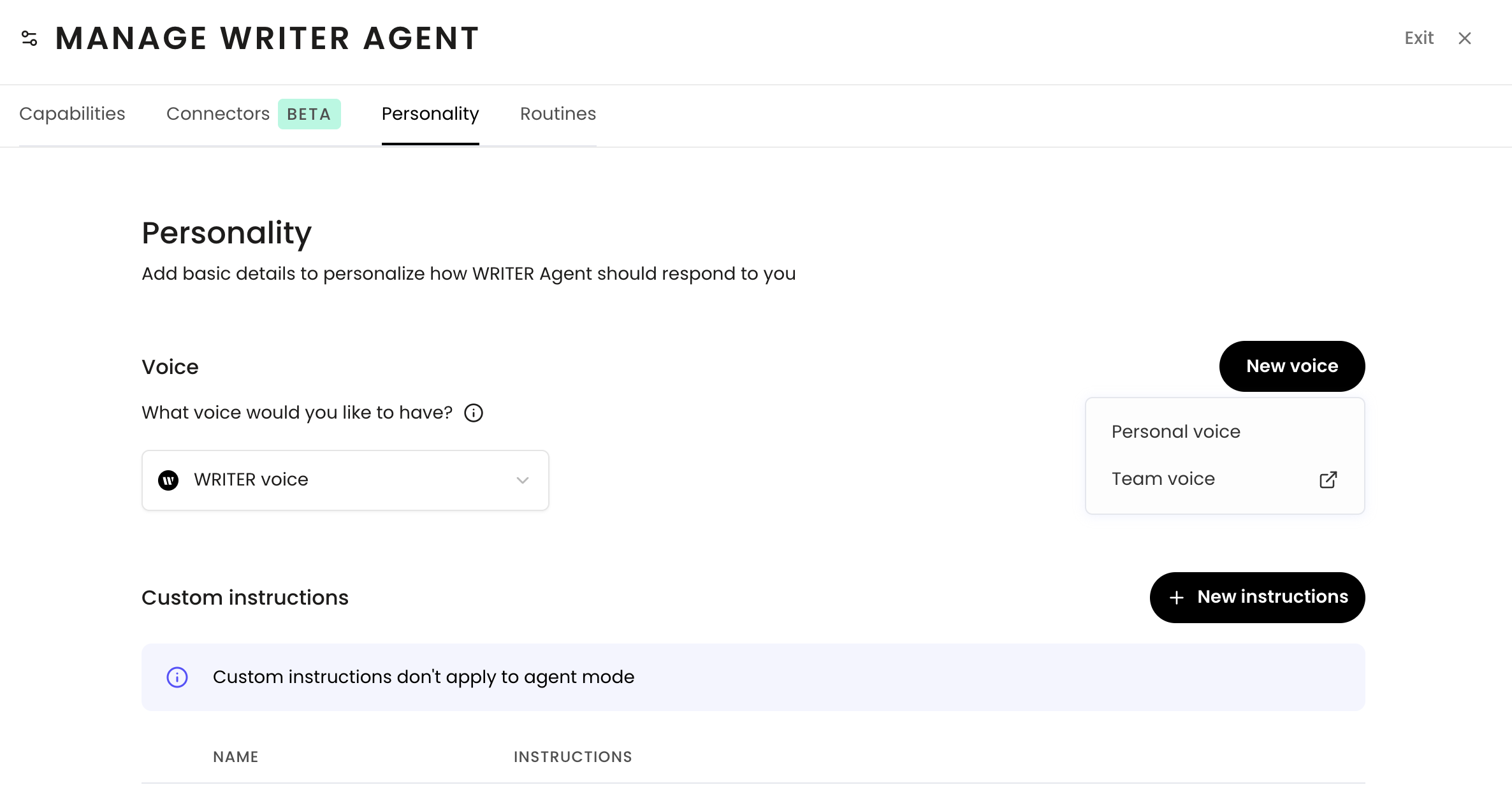The image size is (1512, 799).
Task: Click the info icon next to voice question
Action: pos(473,413)
